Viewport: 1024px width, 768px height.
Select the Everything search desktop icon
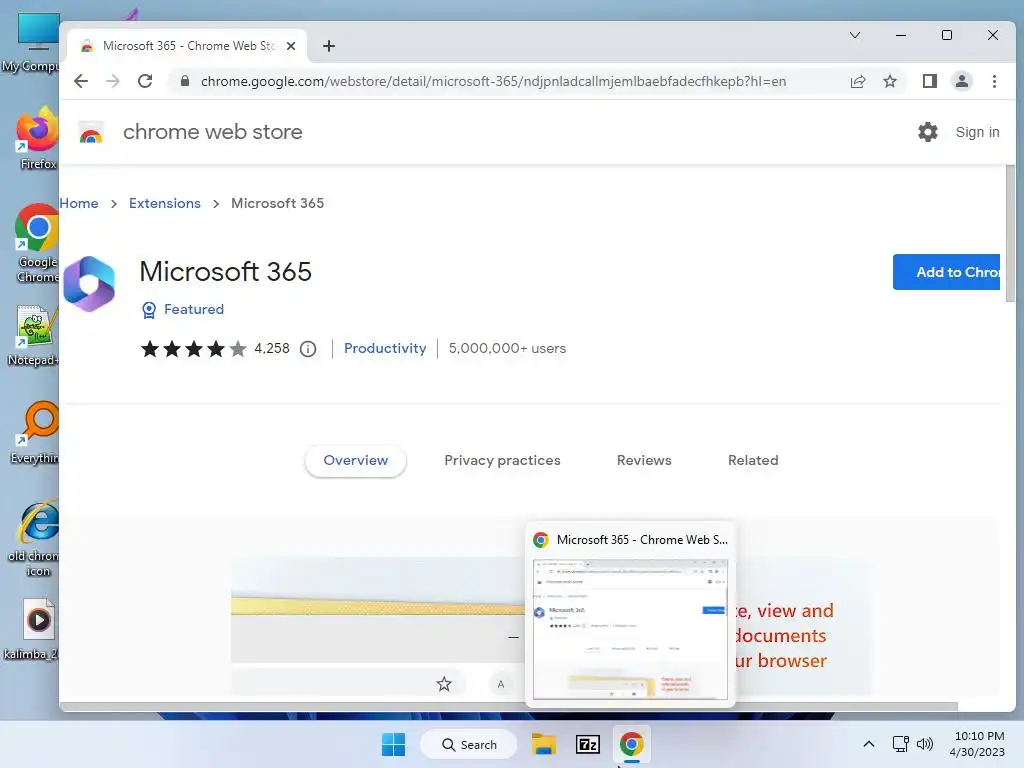pos(36,432)
